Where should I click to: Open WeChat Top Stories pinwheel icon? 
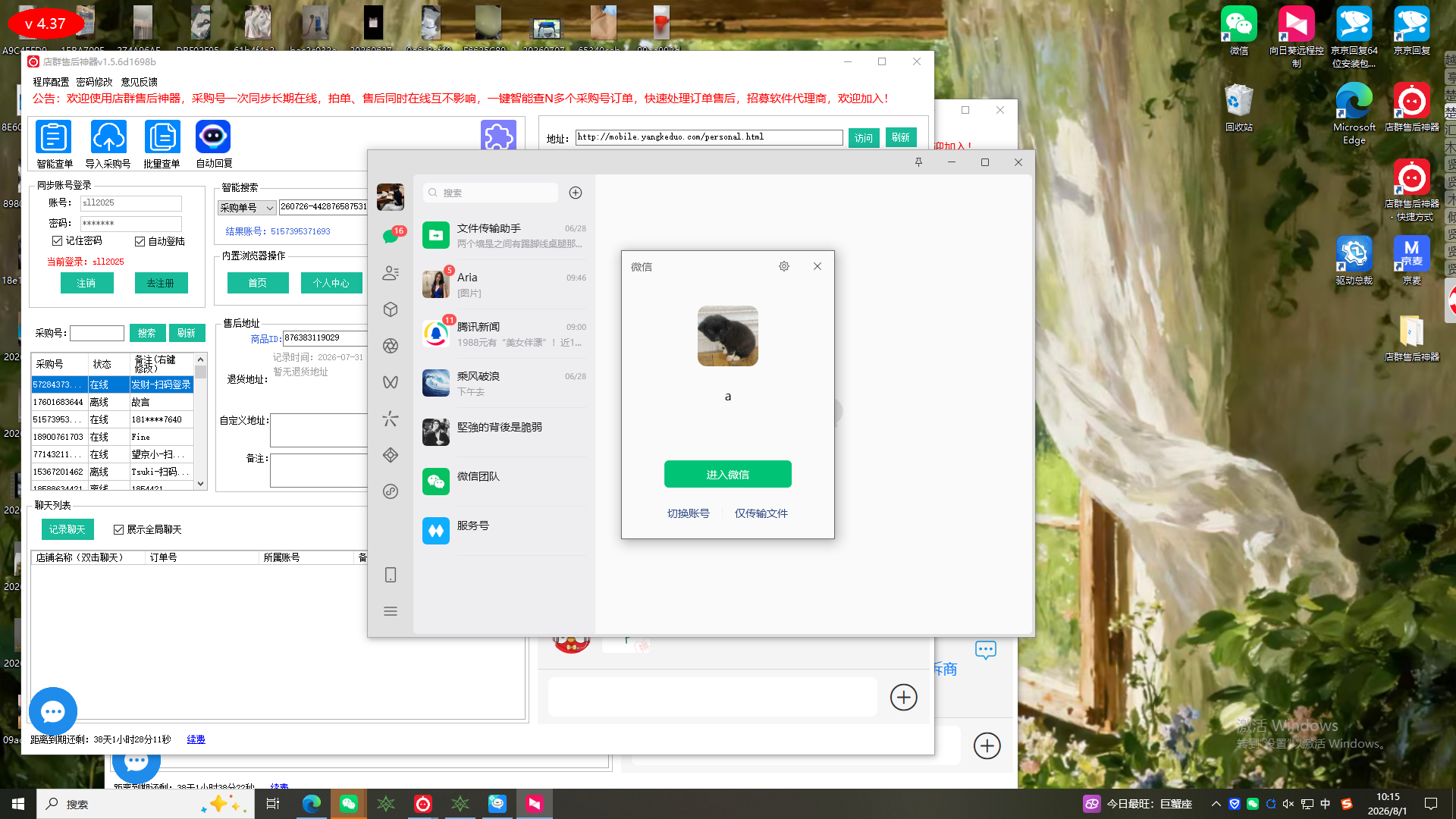point(391,419)
